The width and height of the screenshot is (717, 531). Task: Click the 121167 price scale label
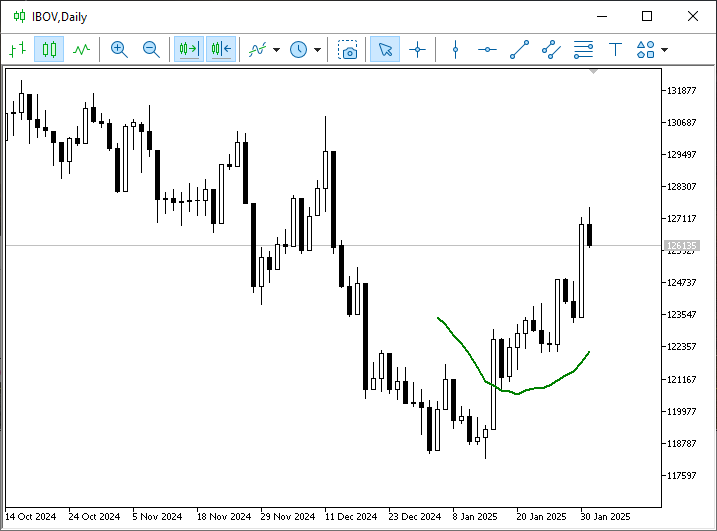[681, 380]
